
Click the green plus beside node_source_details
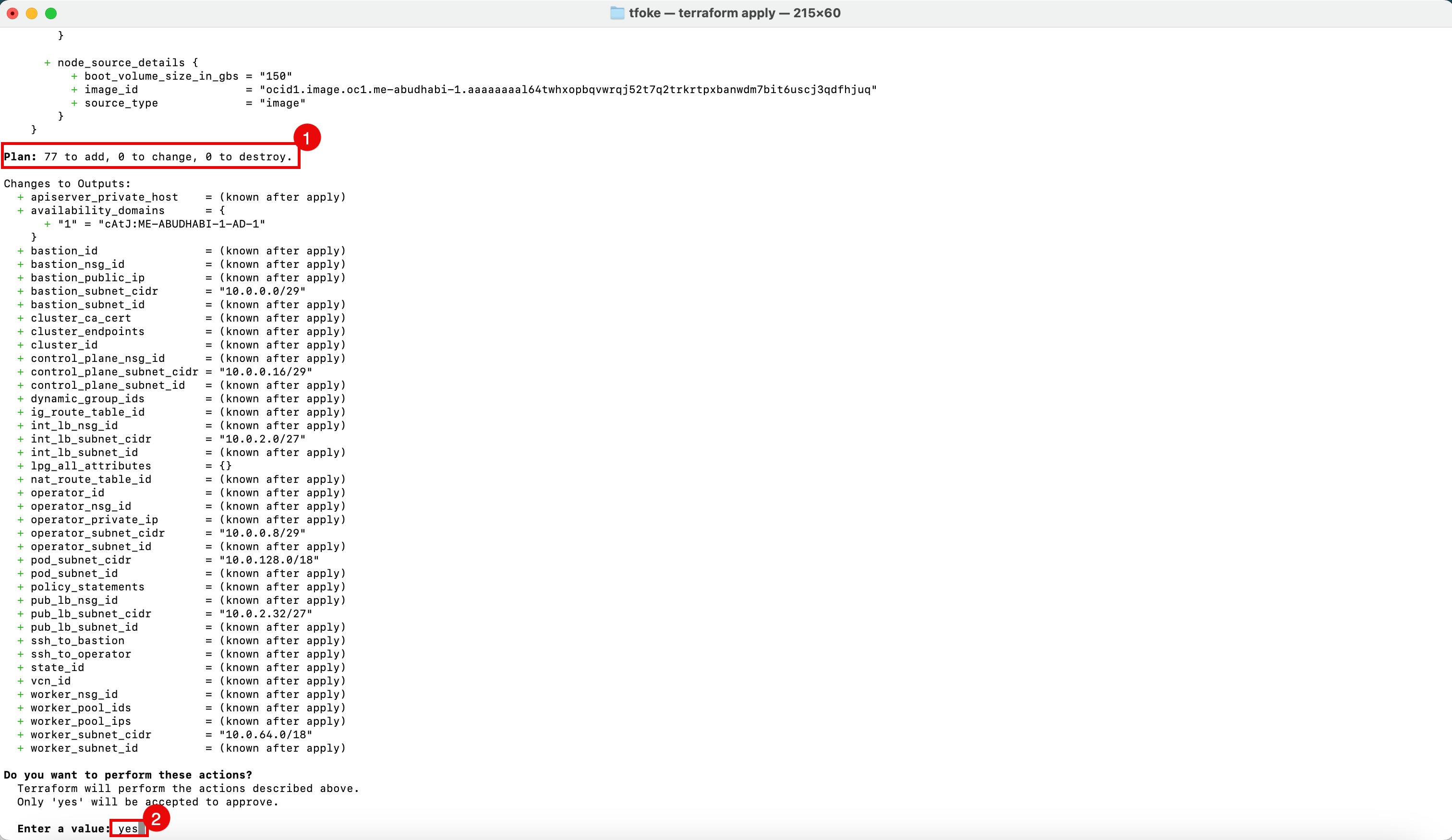[47, 63]
